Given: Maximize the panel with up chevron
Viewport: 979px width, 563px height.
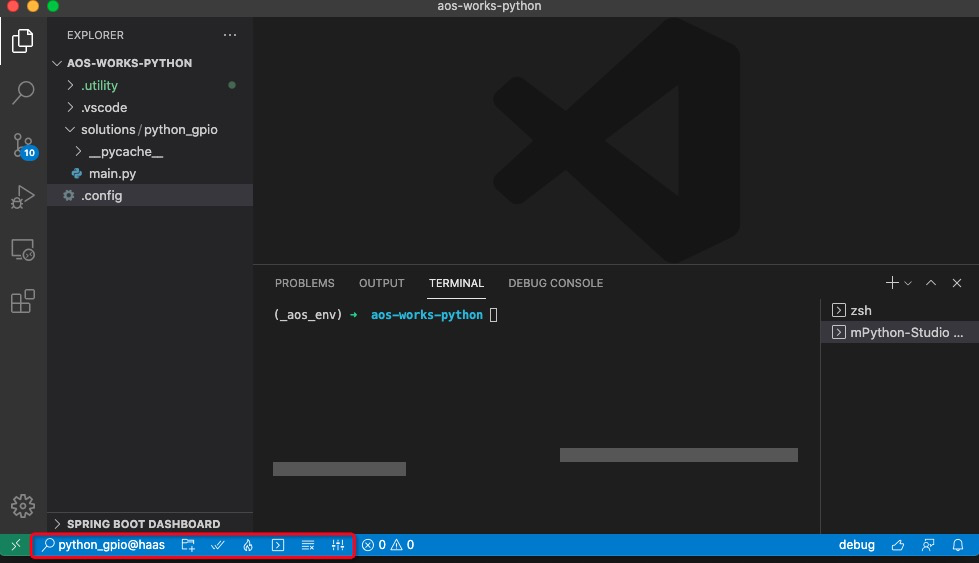Looking at the screenshot, I should coord(931,283).
